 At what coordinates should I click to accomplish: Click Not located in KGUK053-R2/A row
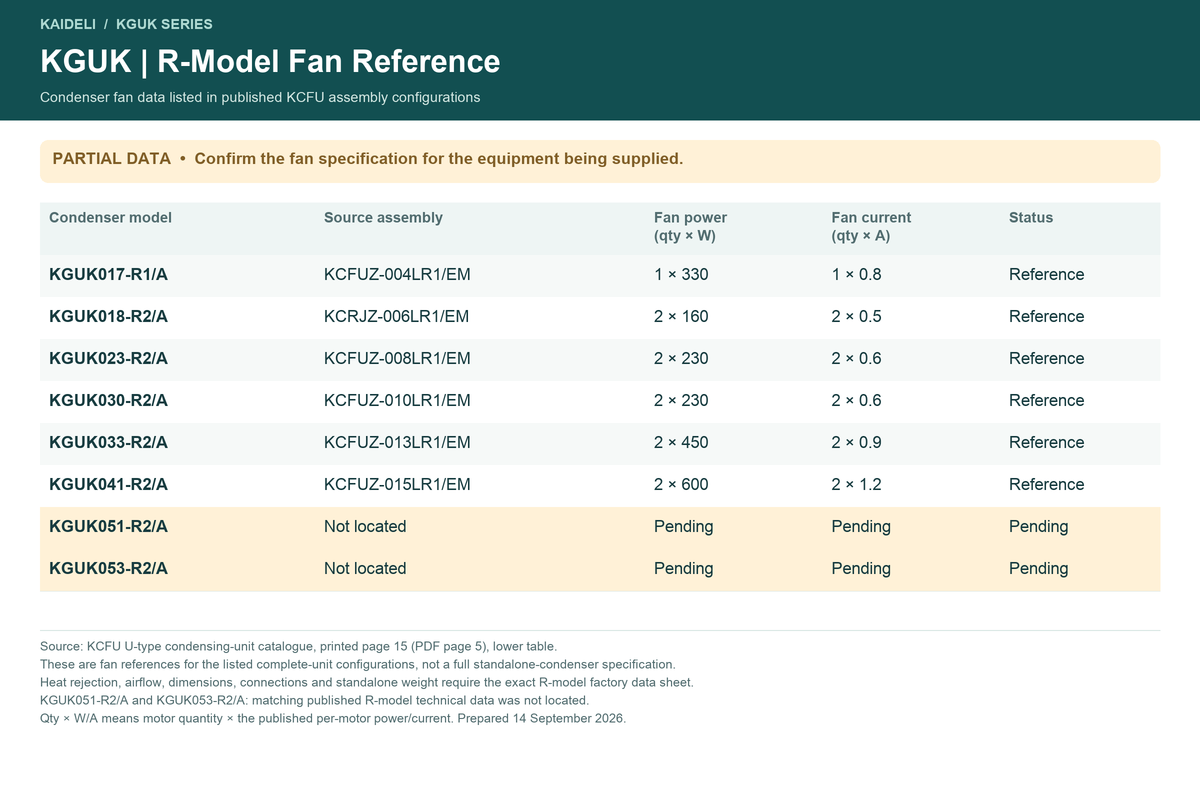(x=365, y=569)
